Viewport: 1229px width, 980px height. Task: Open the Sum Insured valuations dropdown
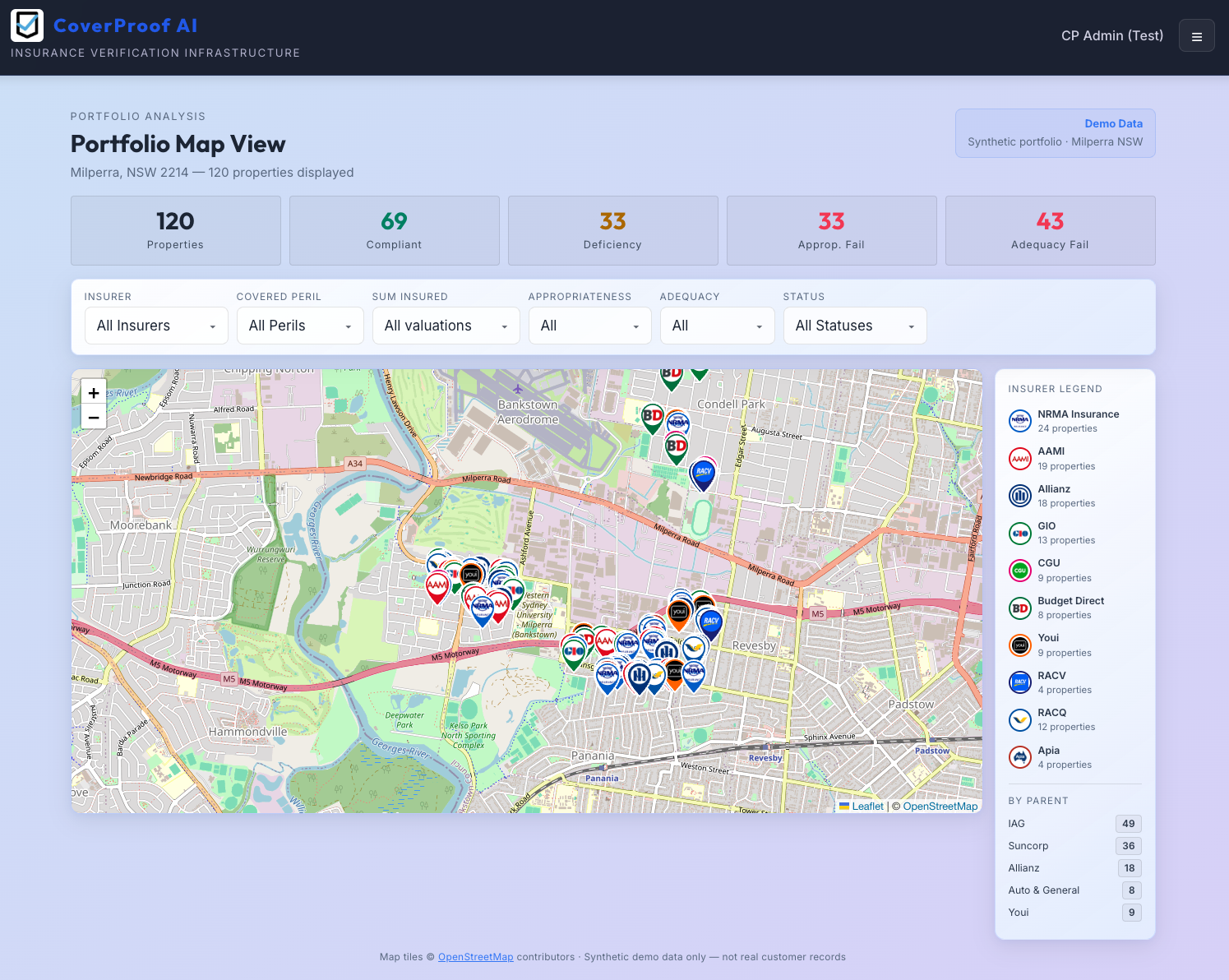[x=446, y=326]
